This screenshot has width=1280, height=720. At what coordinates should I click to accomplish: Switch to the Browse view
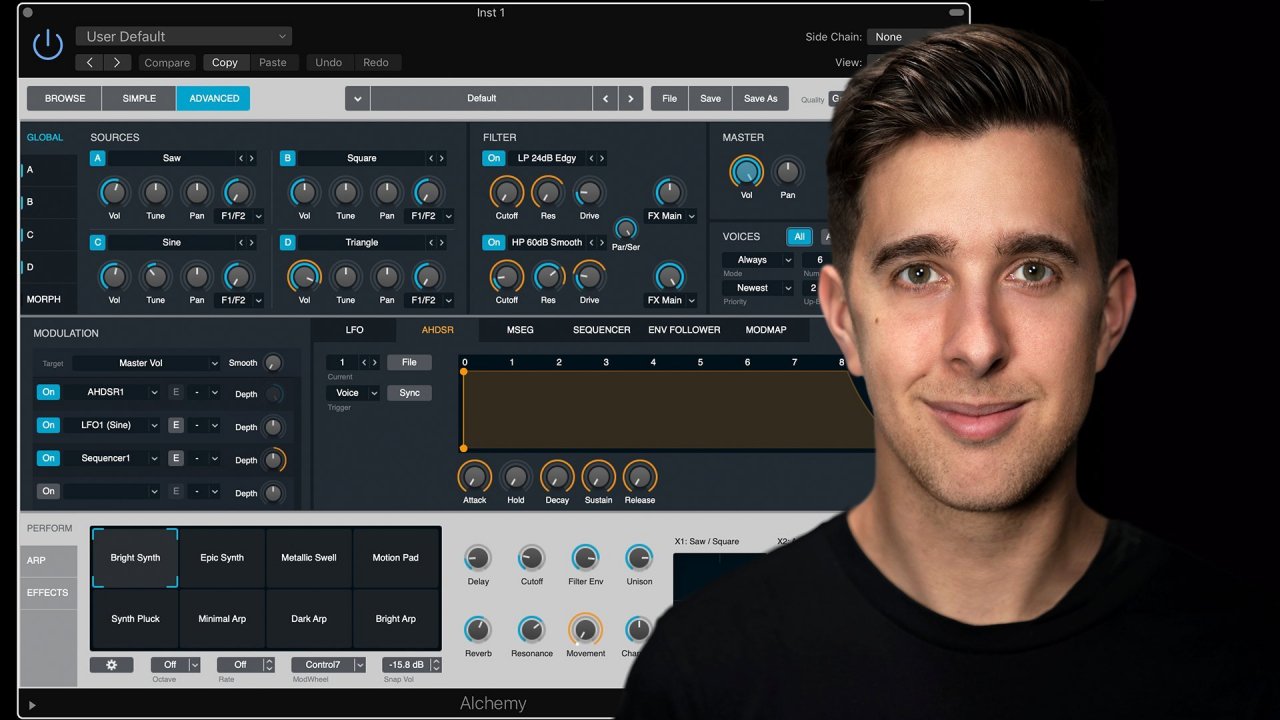tap(63, 98)
